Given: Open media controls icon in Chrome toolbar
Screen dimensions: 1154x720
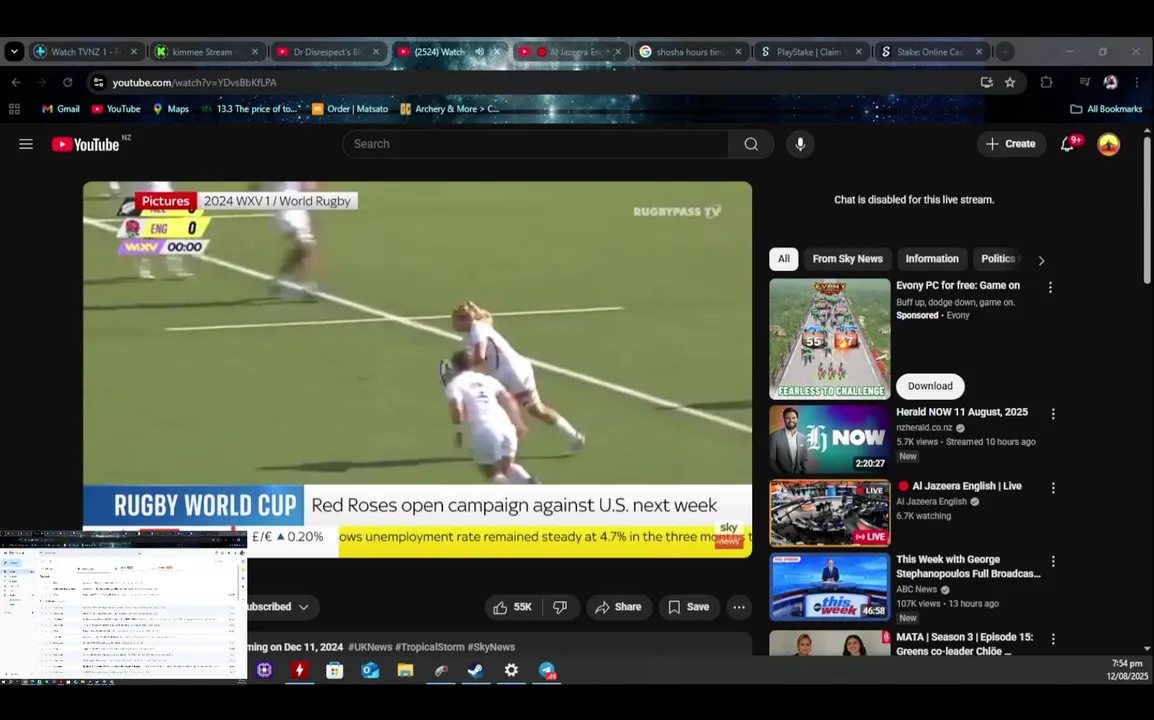Looking at the screenshot, I should [x=1084, y=82].
